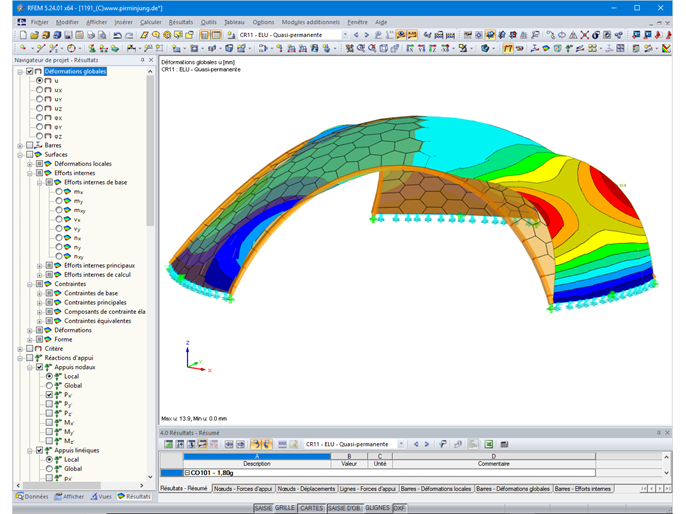
Task: Save the model with the floppy disk icon
Action: 68,35
